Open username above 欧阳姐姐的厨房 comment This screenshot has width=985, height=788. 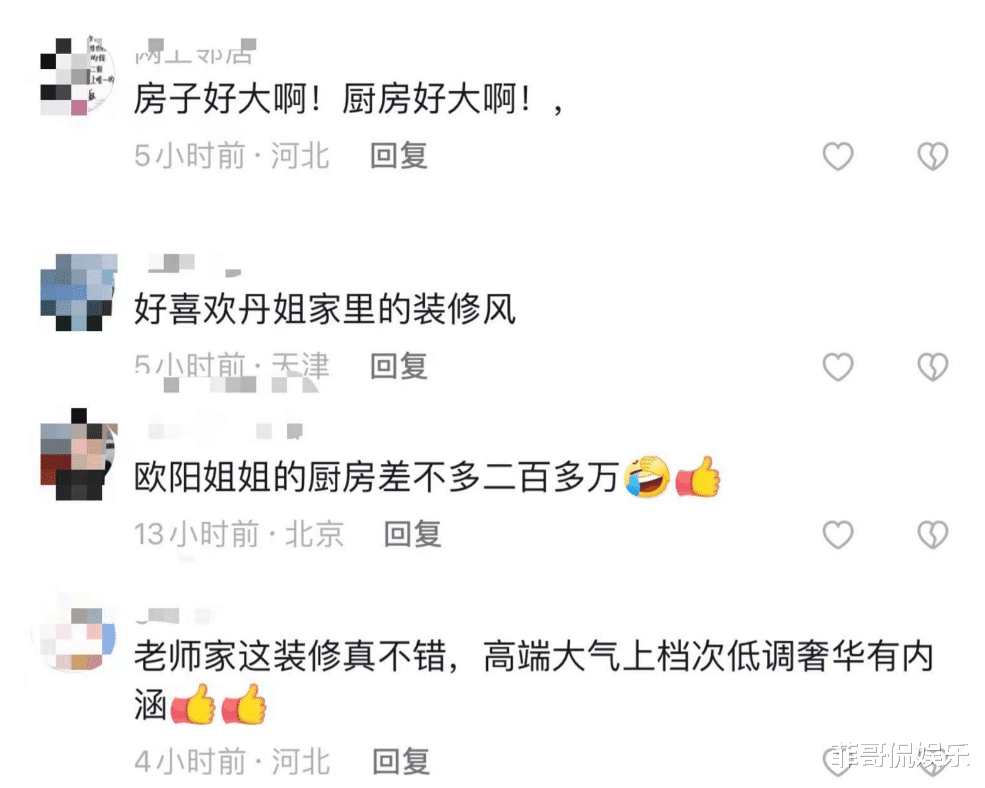click(x=226, y=431)
